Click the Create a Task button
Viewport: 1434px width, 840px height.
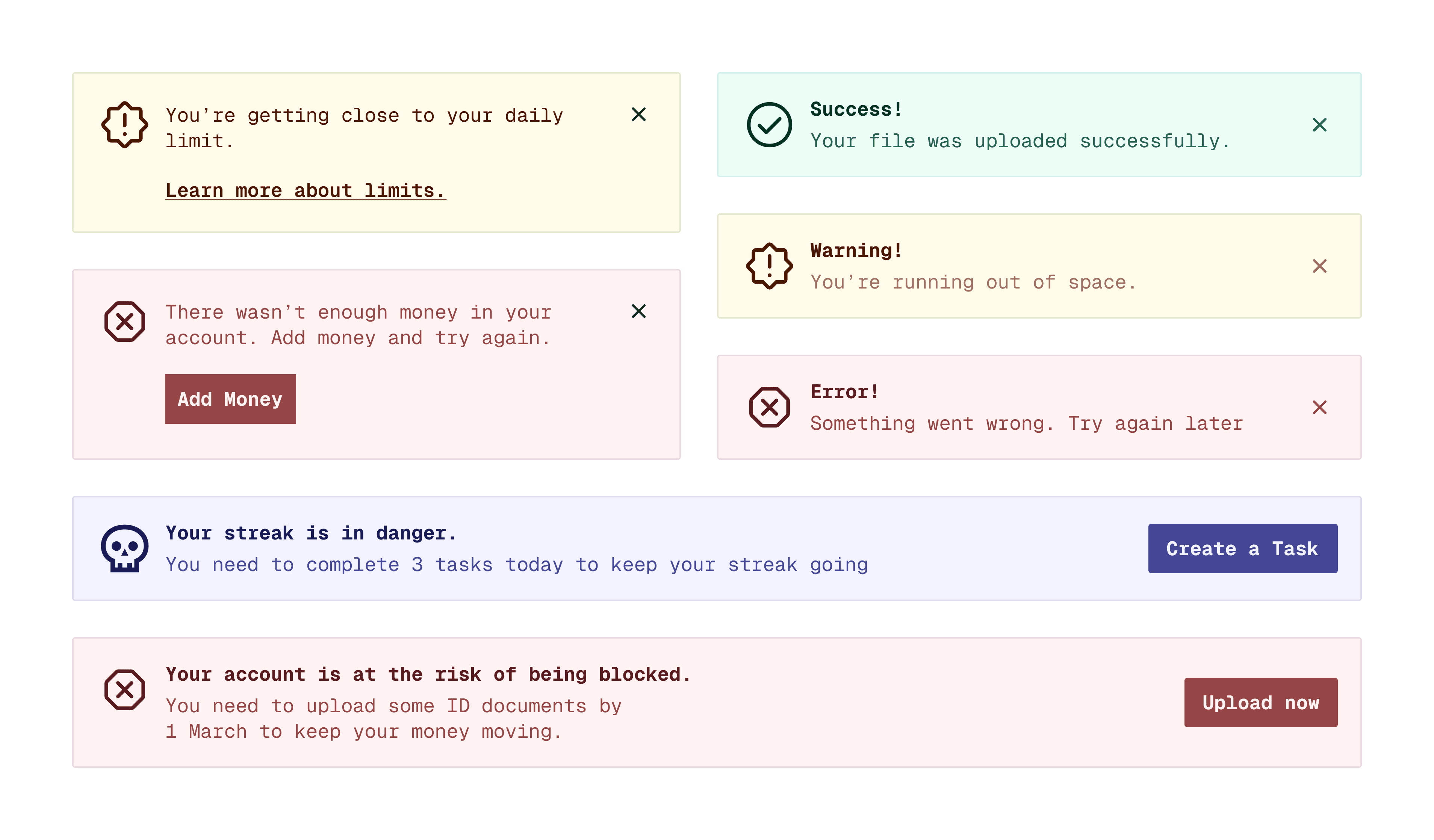coord(1242,548)
